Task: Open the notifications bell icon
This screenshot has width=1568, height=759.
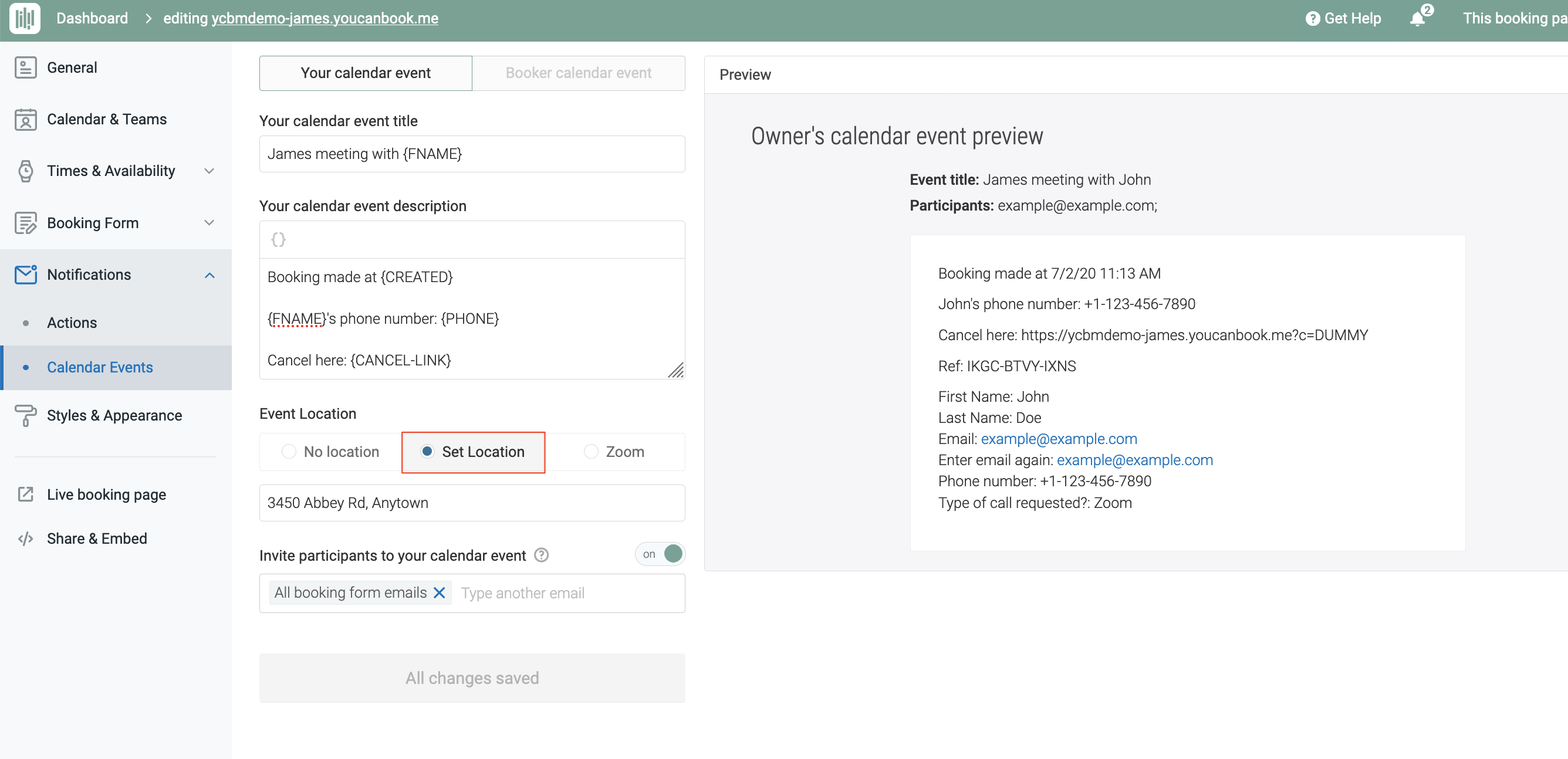Action: tap(1417, 18)
